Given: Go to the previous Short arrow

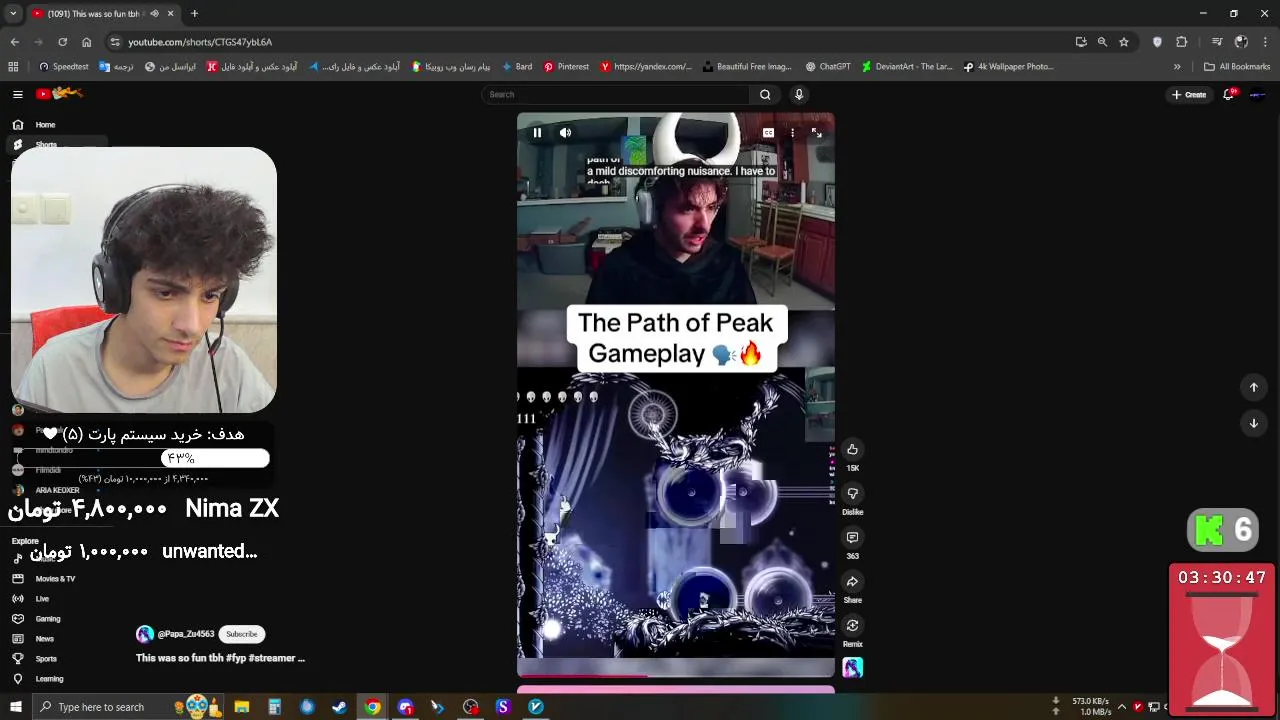Looking at the screenshot, I should pos(1253,387).
